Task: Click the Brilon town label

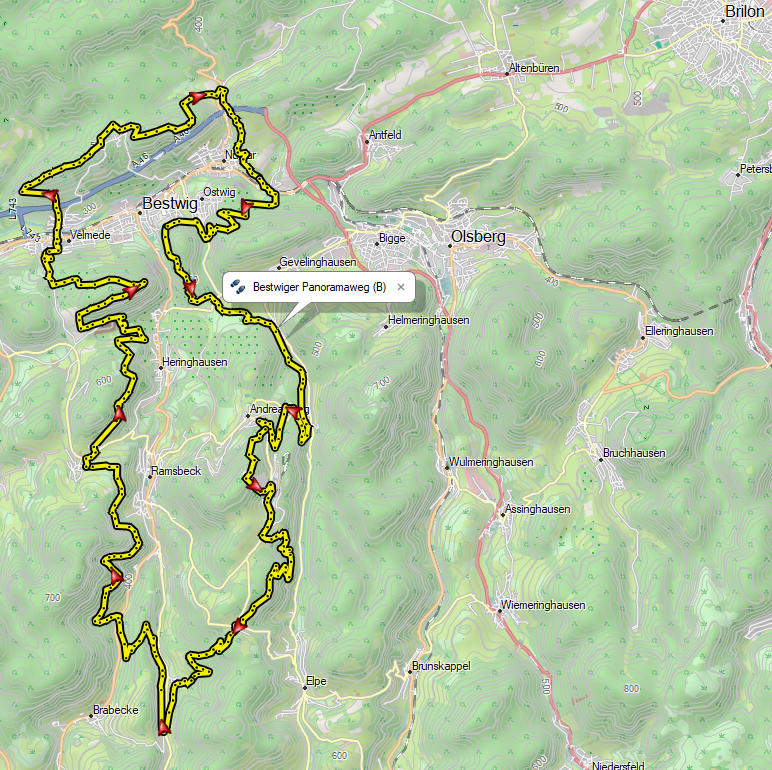Action: (744, 11)
